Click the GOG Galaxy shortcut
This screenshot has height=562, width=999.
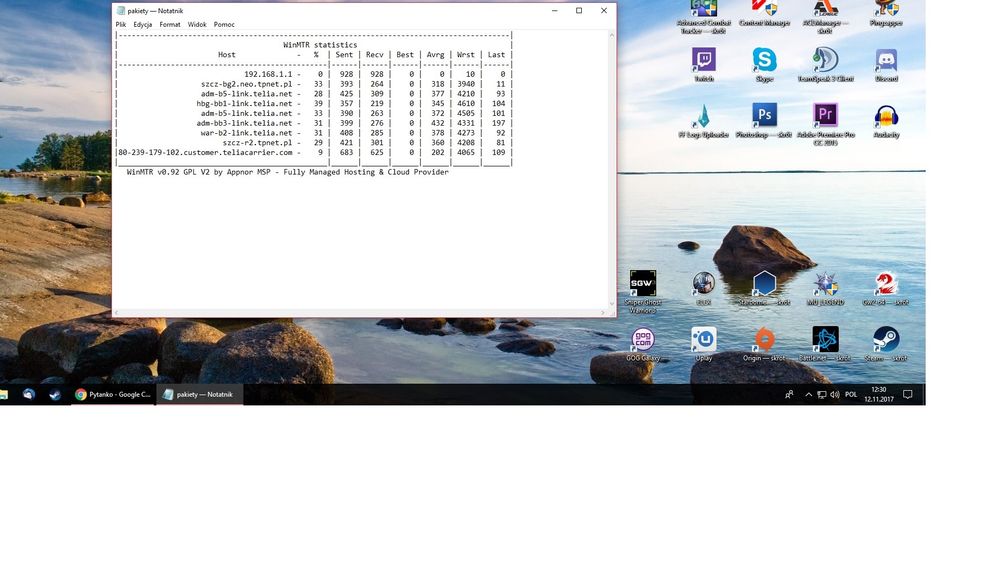click(642, 342)
